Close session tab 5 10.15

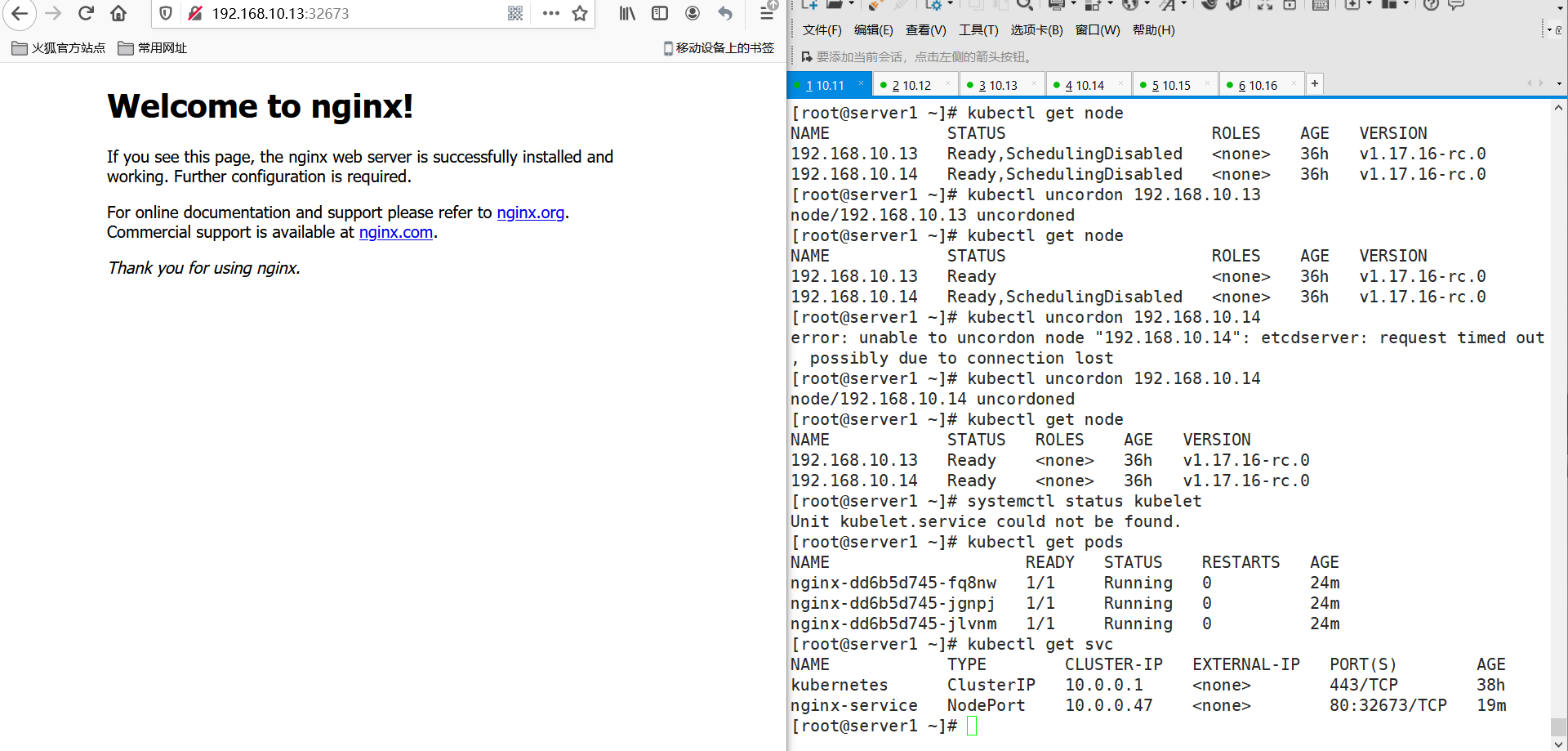1207,83
